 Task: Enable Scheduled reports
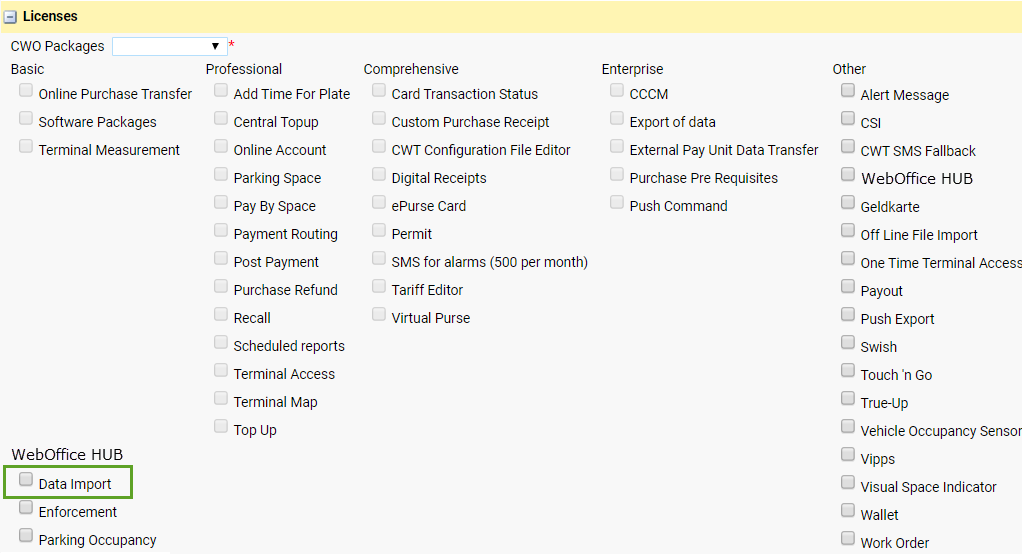click(x=221, y=342)
